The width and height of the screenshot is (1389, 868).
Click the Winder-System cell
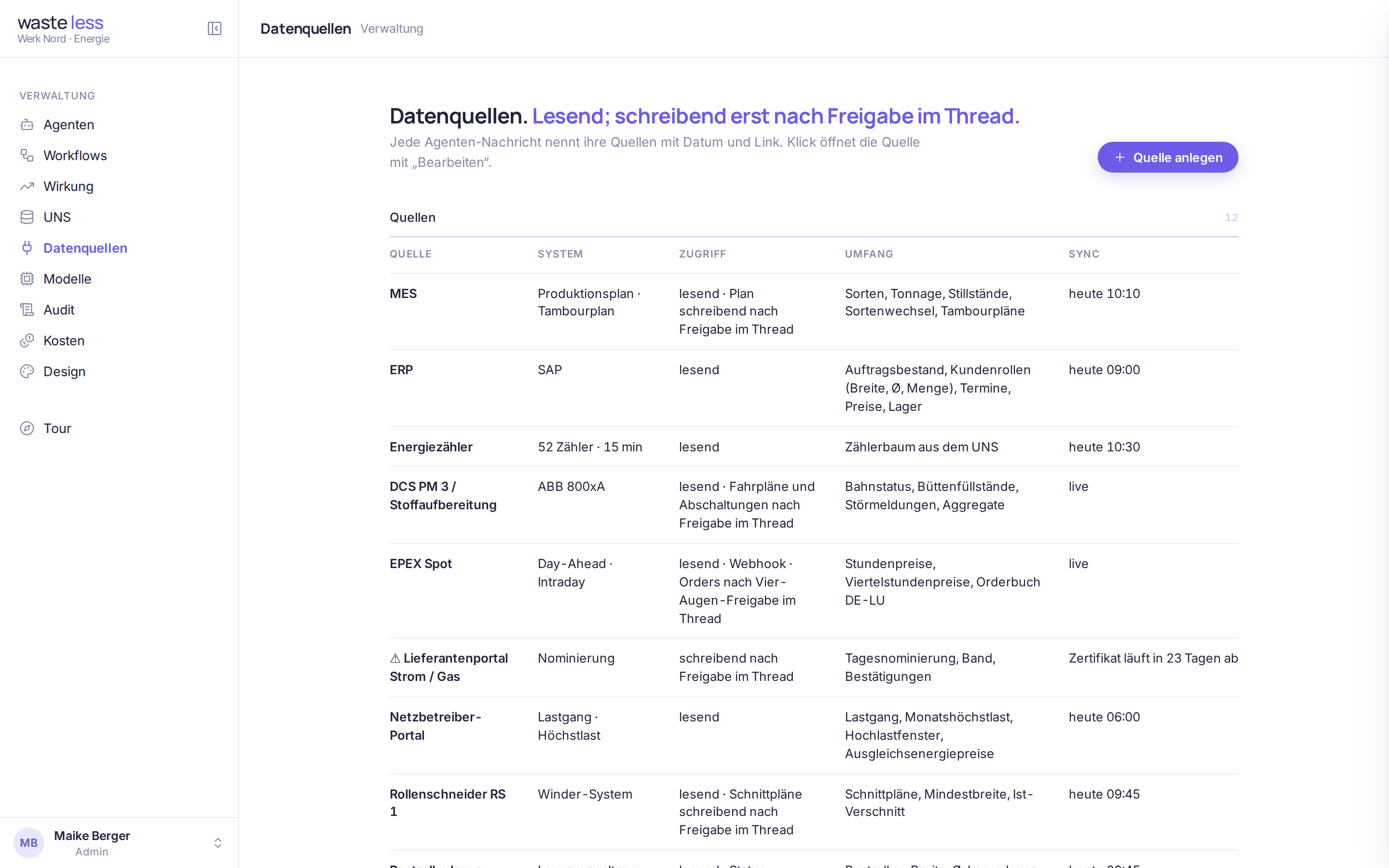pyautogui.click(x=585, y=795)
